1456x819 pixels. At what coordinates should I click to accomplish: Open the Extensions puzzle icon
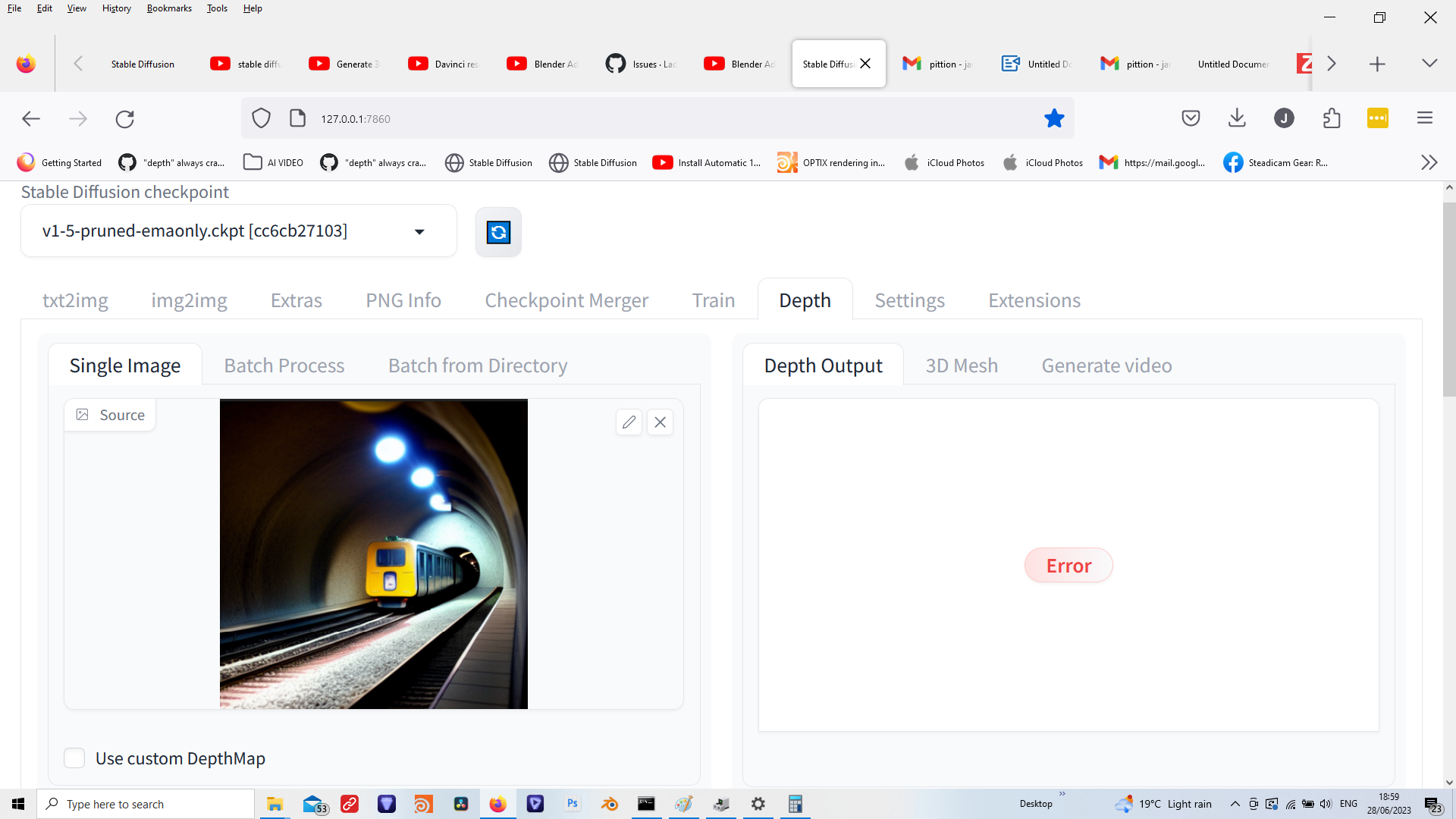point(1332,118)
